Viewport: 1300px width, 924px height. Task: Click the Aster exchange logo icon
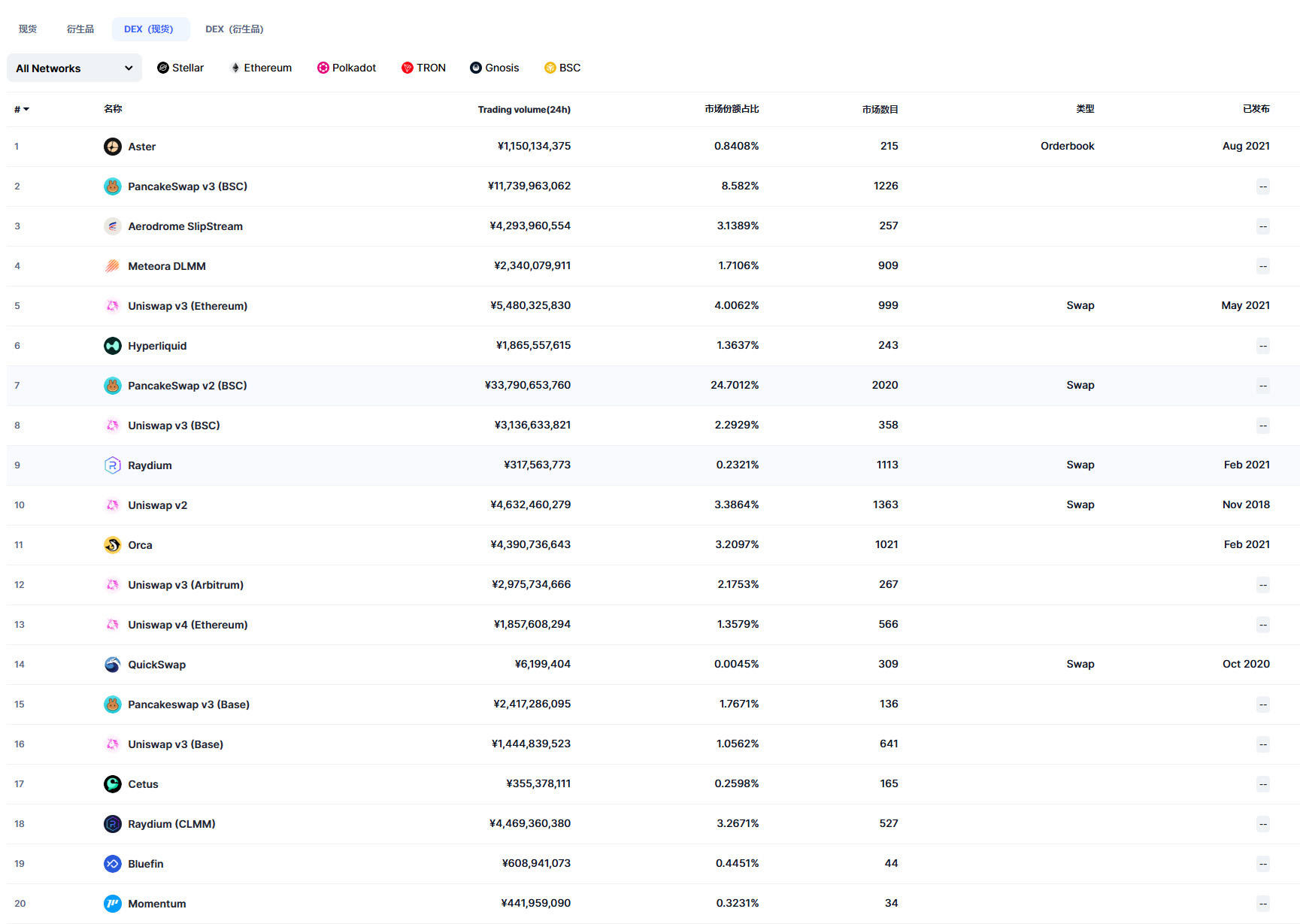(x=112, y=147)
